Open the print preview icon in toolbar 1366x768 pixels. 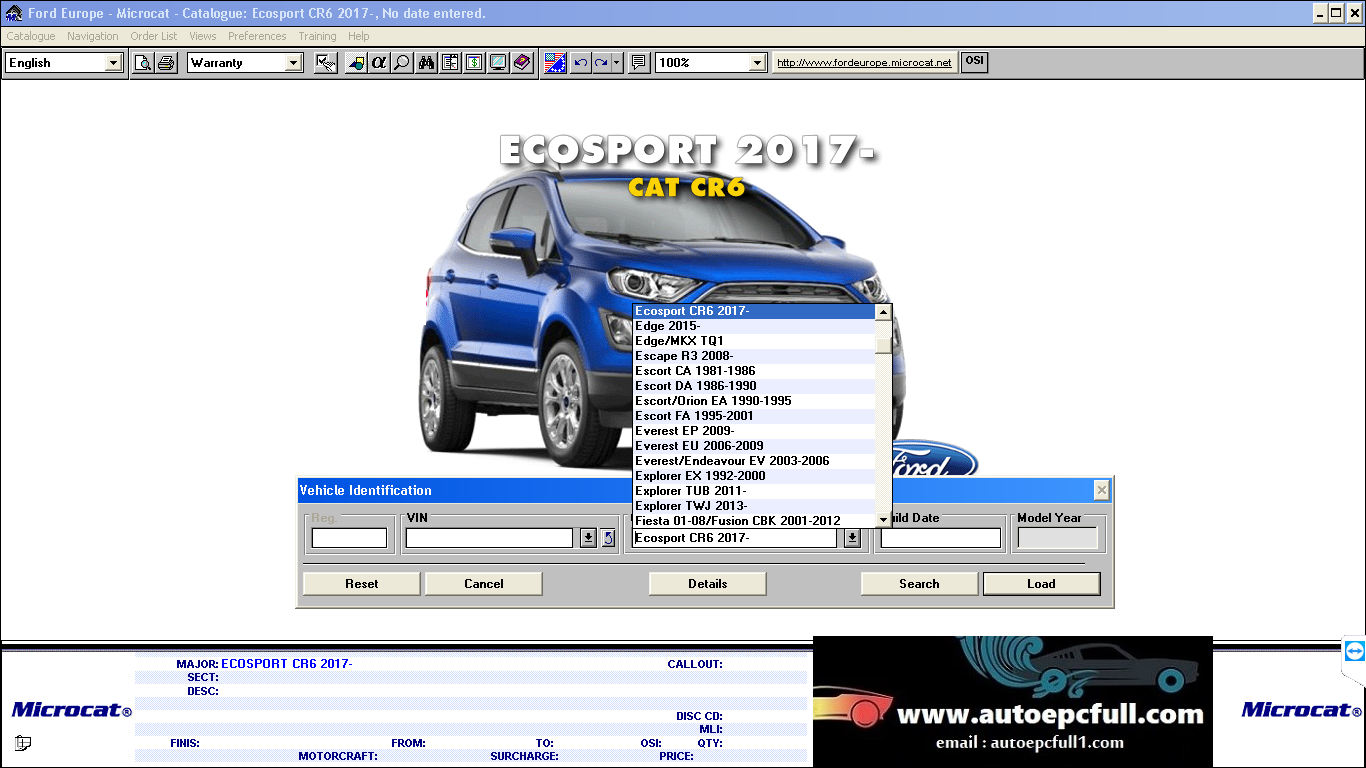144,63
